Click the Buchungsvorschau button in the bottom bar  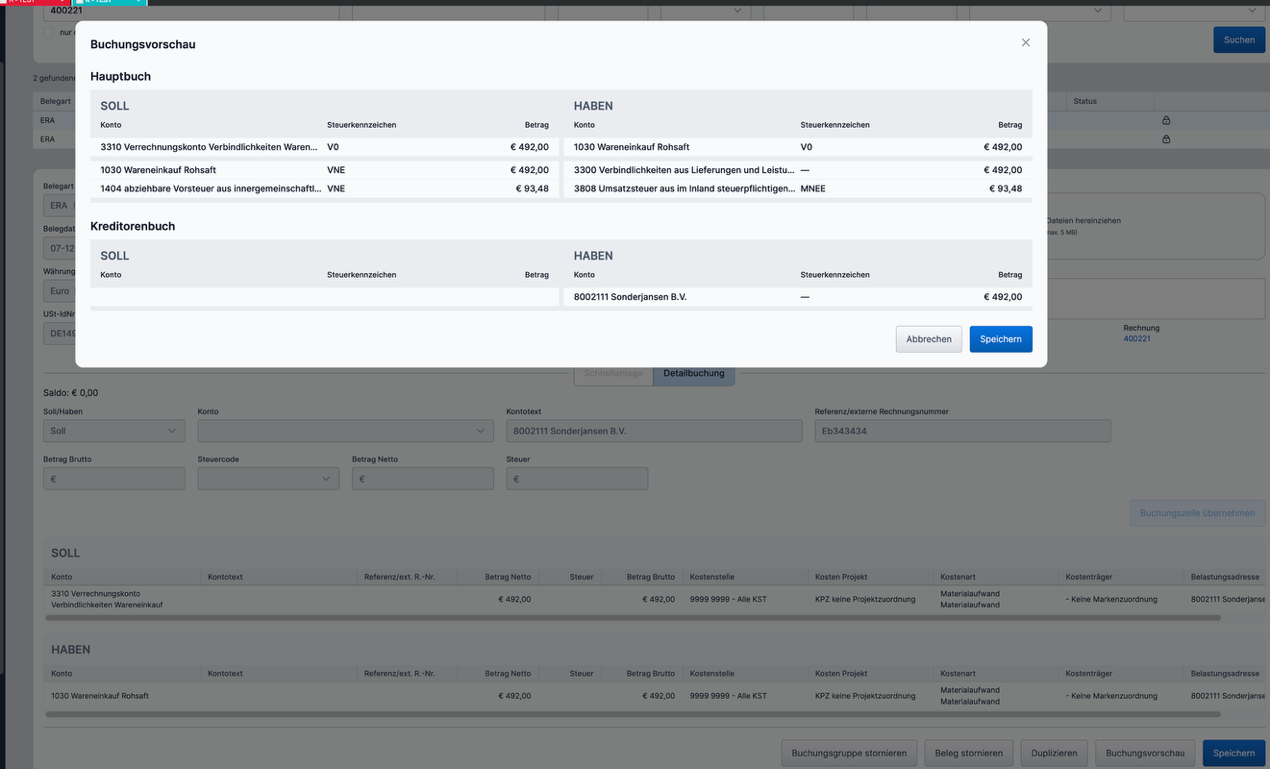(x=1144, y=753)
